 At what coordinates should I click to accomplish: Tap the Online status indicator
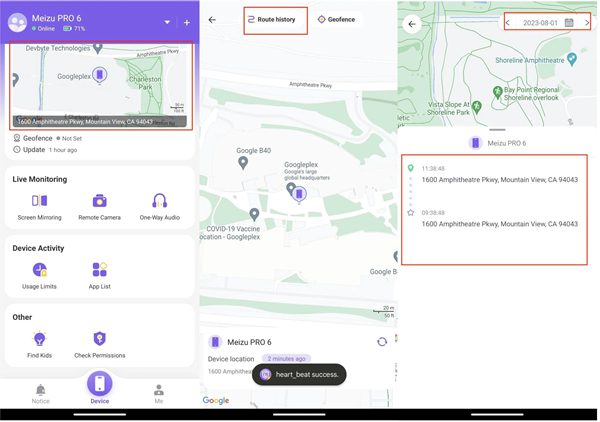coord(43,29)
